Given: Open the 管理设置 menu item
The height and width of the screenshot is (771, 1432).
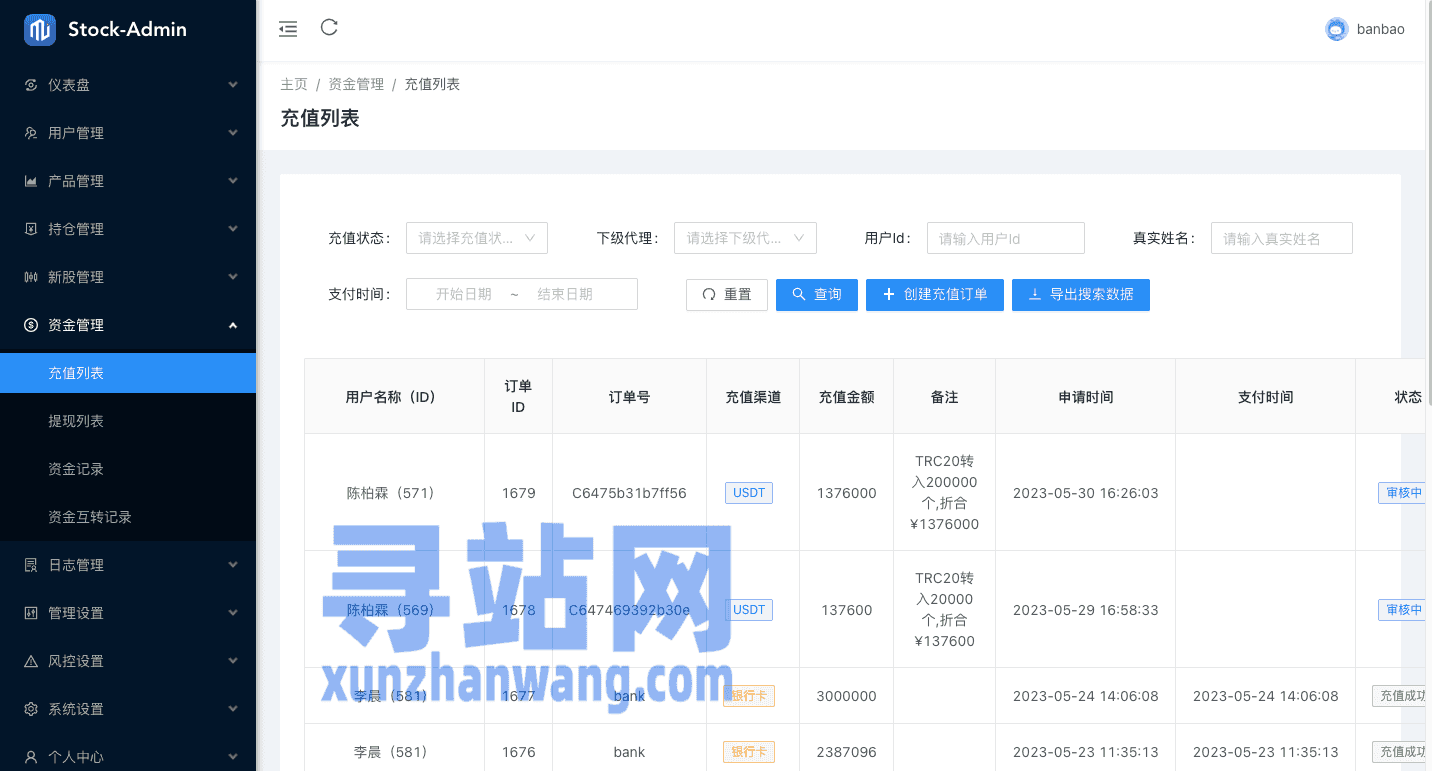Looking at the screenshot, I should (x=128, y=613).
